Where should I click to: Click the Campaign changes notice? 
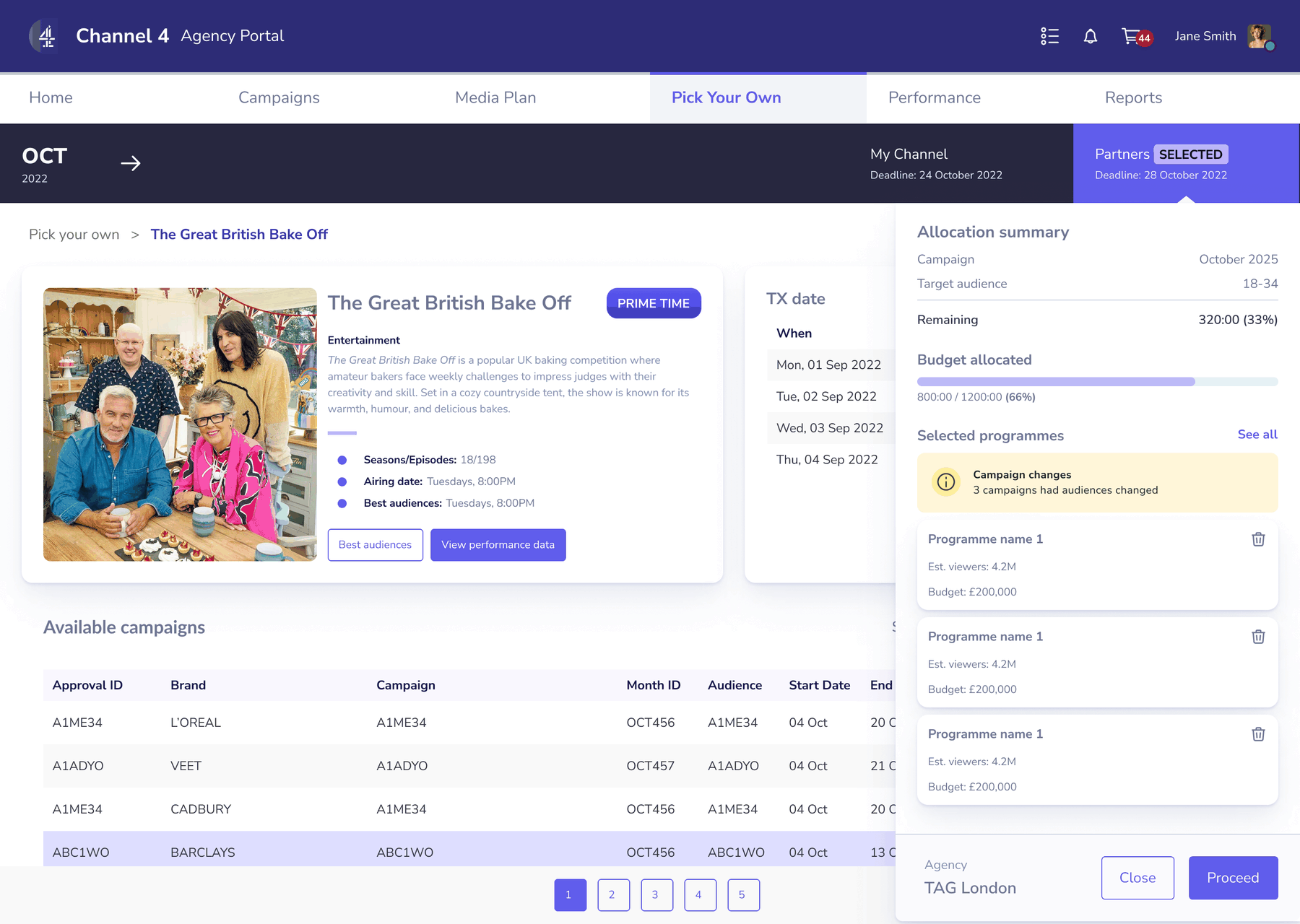point(1098,482)
